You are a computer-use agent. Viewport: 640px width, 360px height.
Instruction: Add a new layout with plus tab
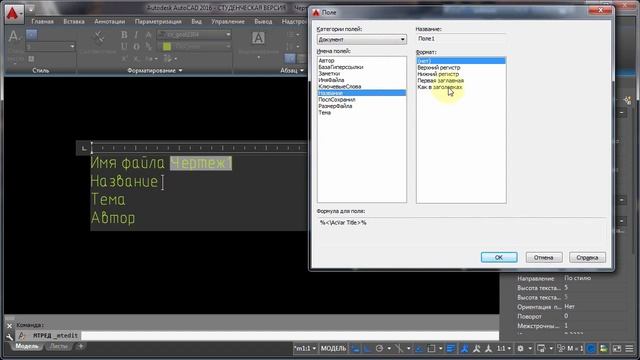point(80,347)
